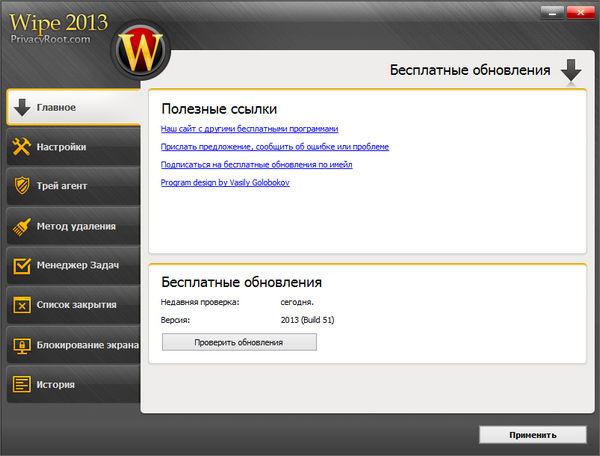
Task: Open the Список закрытия tab
Action: [73, 305]
